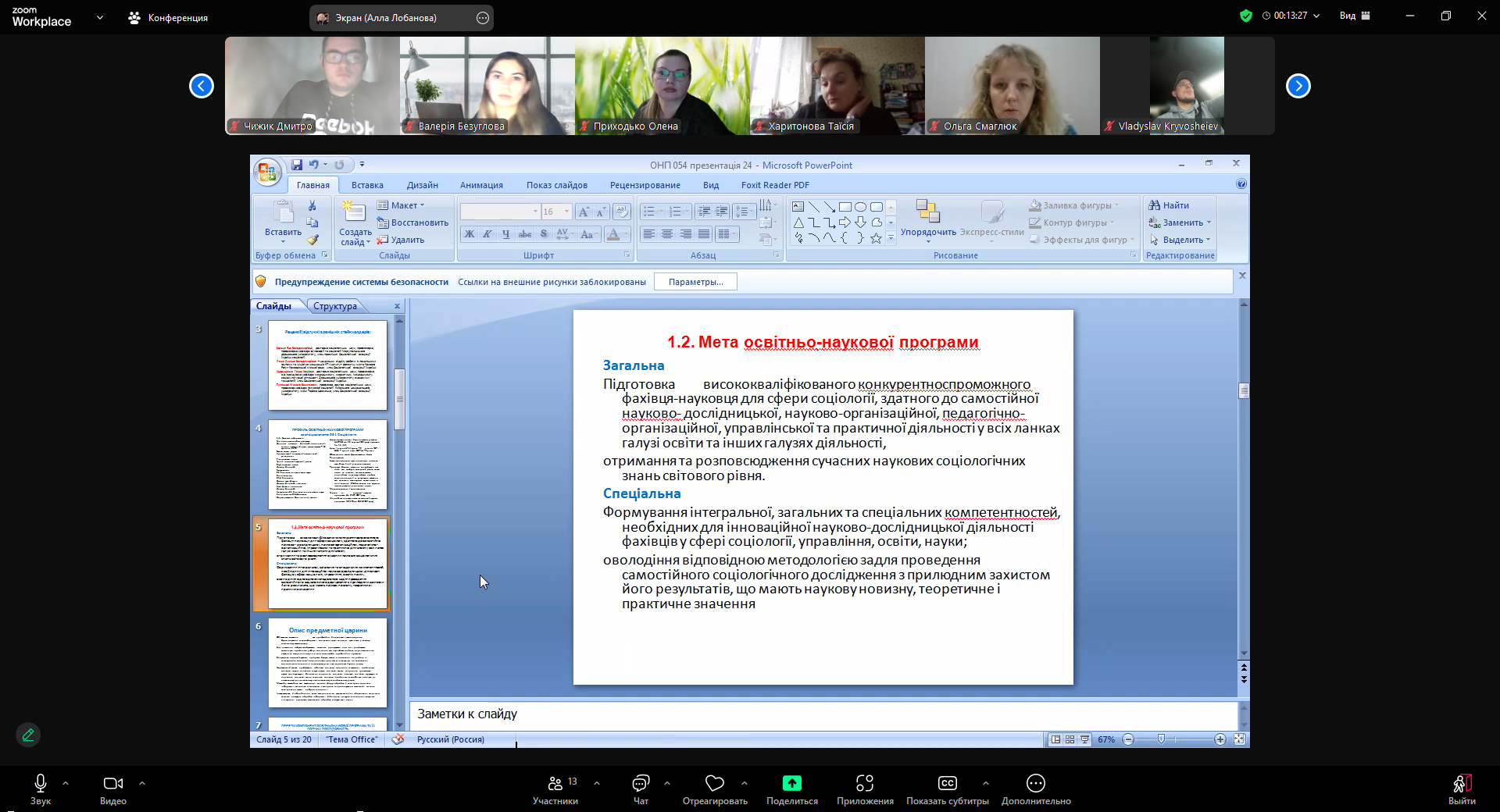Decrease font size with the small A icon

point(601,212)
